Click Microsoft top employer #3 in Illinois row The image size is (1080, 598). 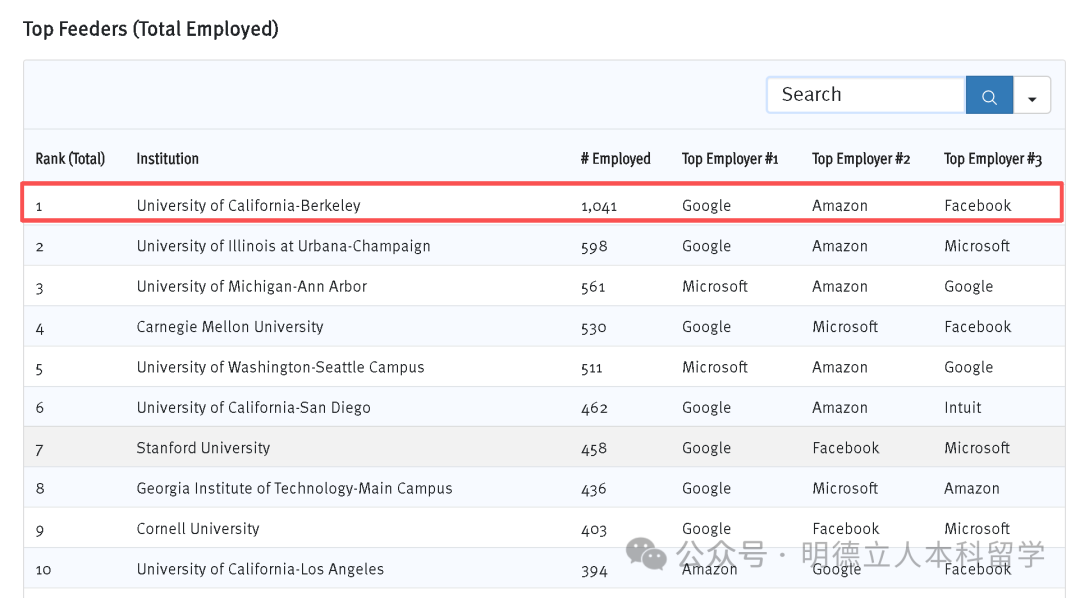pyautogui.click(x=977, y=246)
